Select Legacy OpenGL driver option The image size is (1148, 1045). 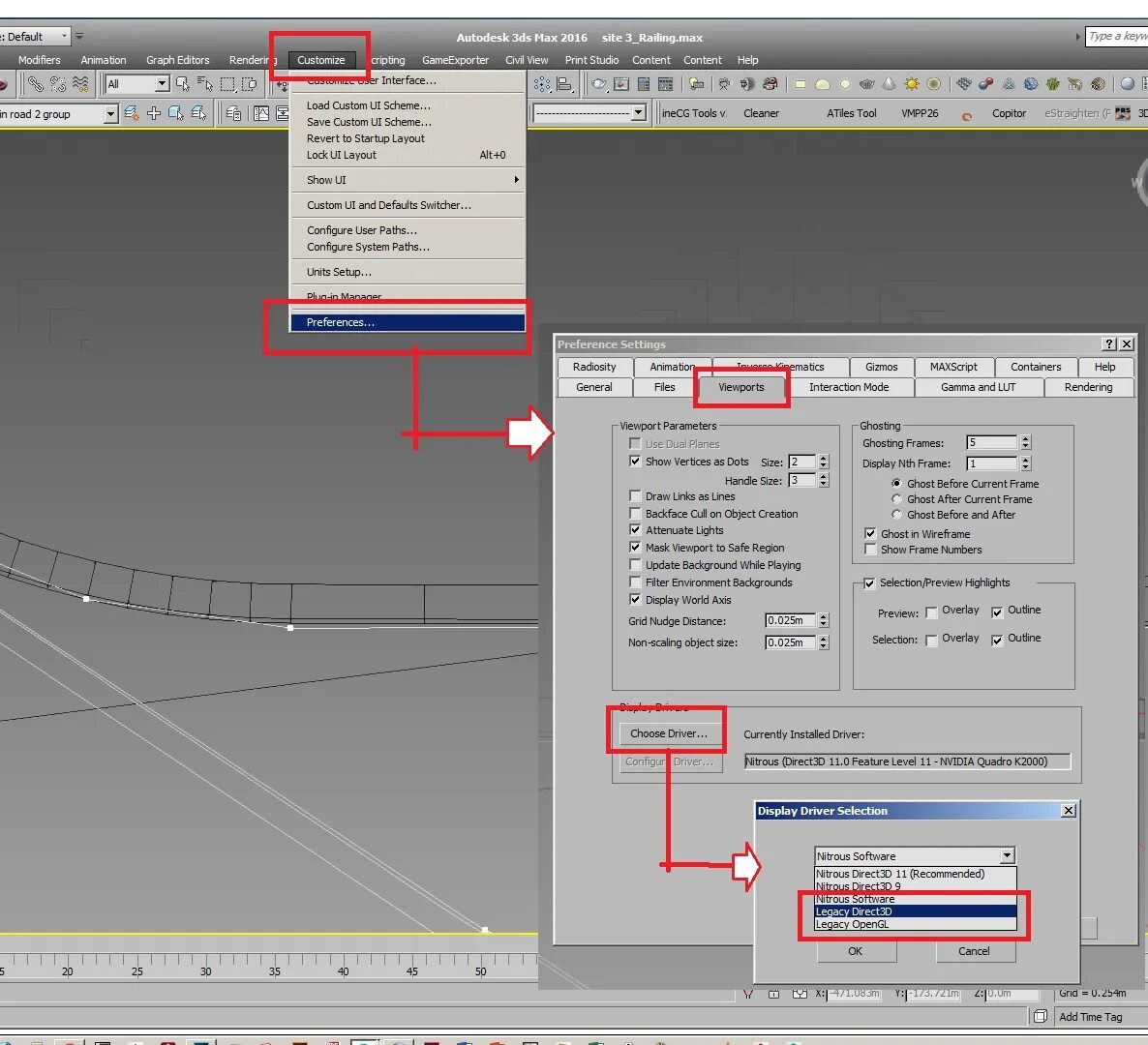(x=915, y=924)
